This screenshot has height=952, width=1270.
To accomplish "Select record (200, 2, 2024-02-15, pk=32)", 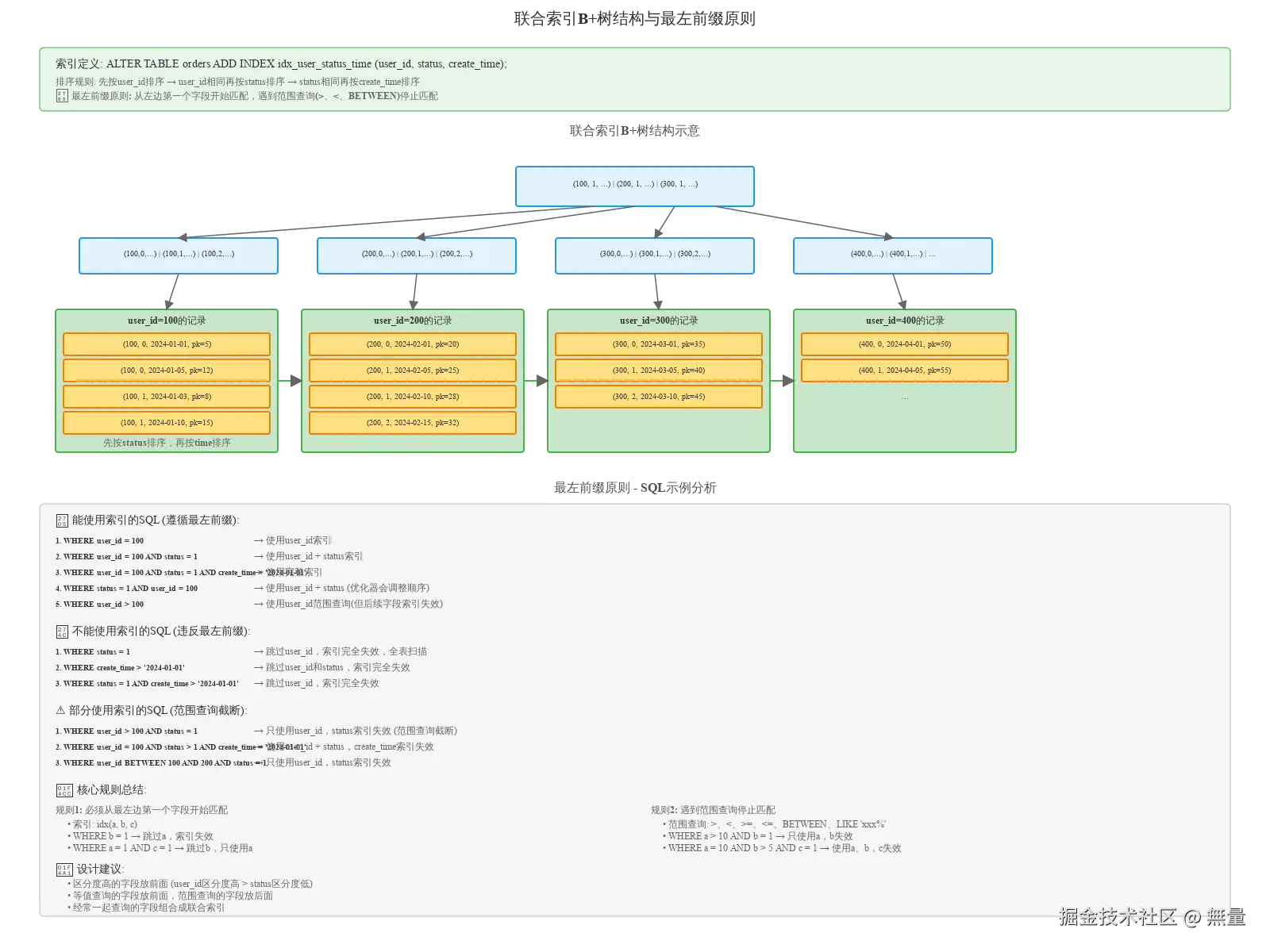I will tap(413, 423).
